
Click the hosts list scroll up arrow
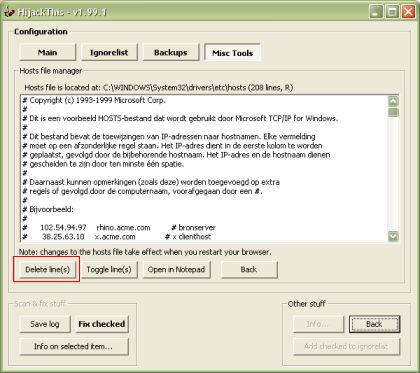click(x=393, y=101)
